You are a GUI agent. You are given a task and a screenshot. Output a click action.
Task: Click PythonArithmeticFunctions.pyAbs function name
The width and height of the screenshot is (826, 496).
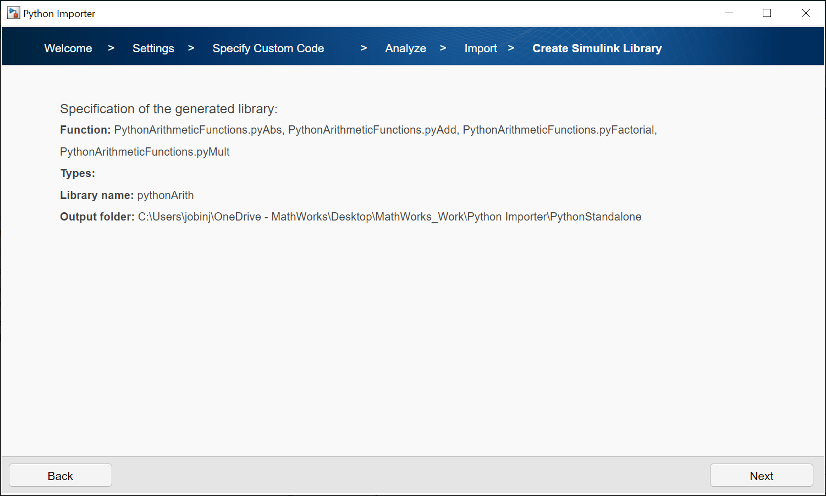point(198,130)
